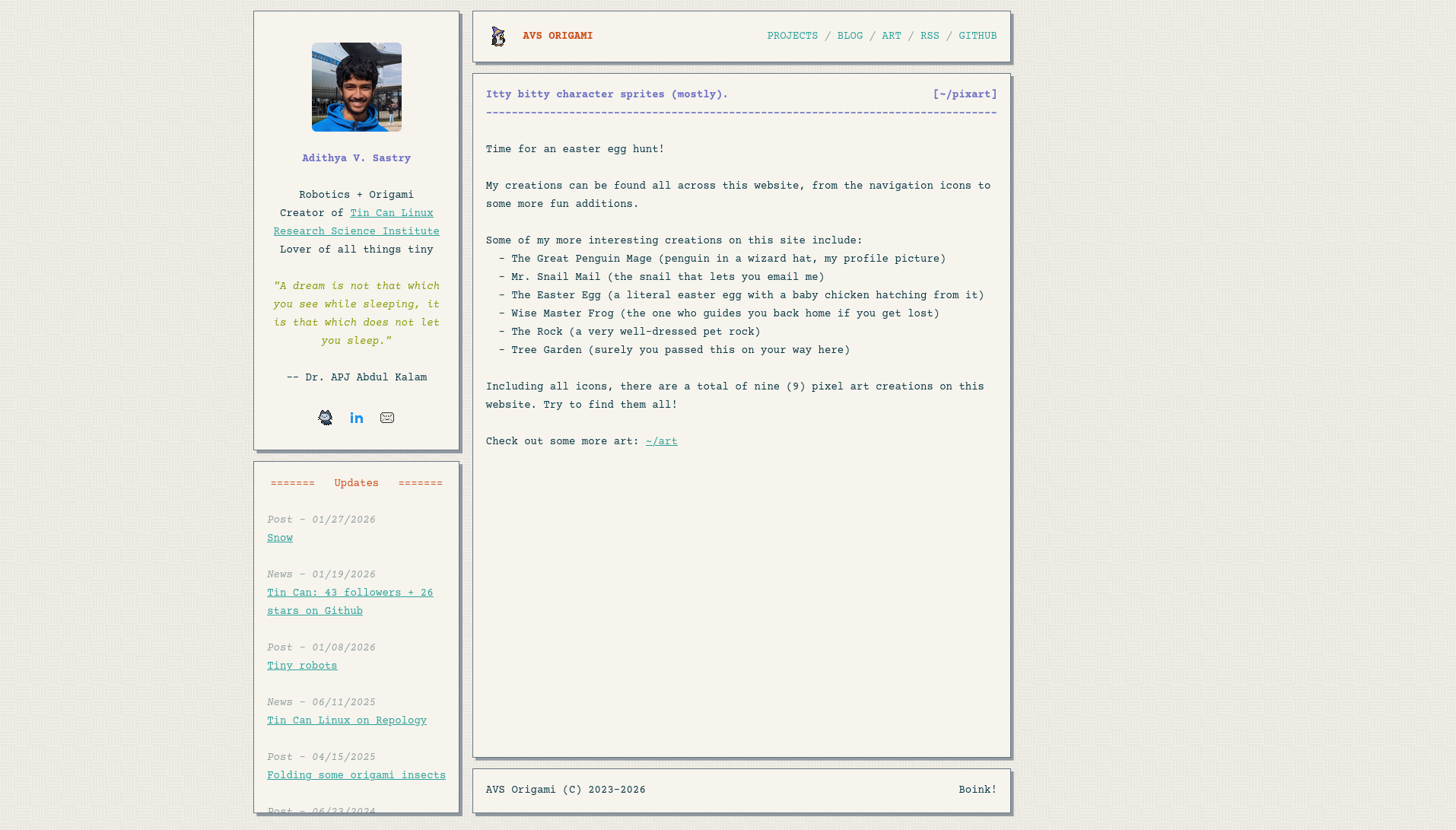
Task: Click the penguin mage logo icon
Action: tap(498, 37)
